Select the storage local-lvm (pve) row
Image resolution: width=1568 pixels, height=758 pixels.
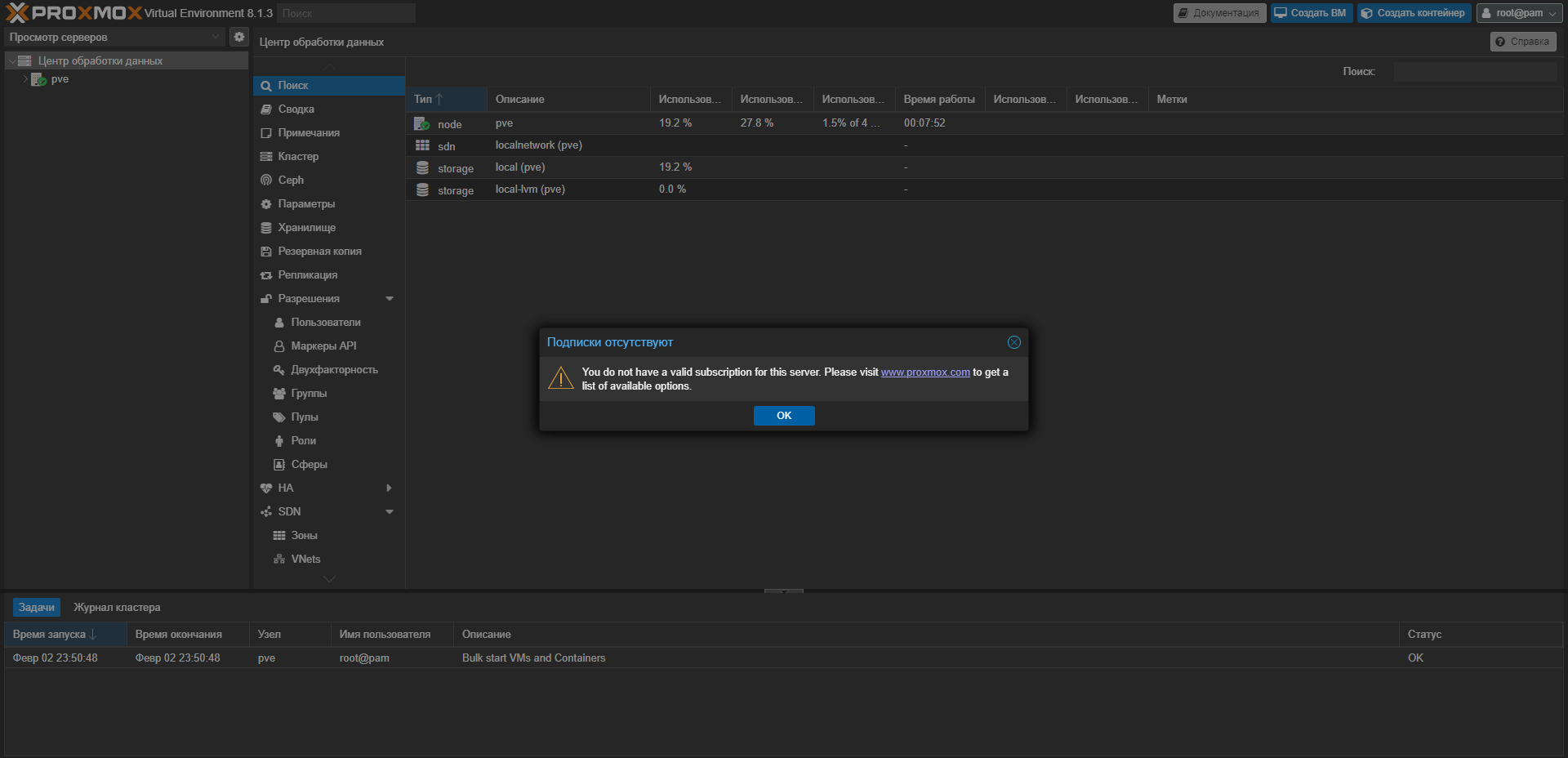pos(985,189)
